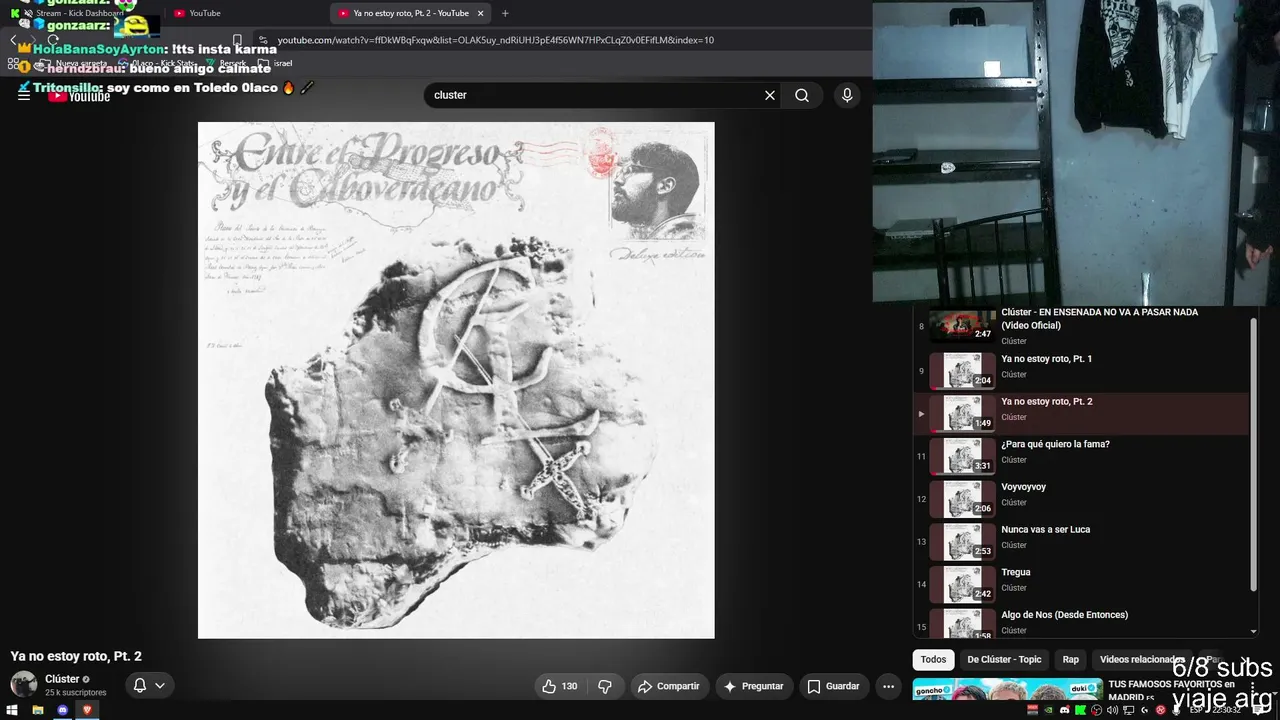Screen dimensions: 1280x720
Task: Open thumbnail of 3:31 playlist video
Action: click(x=962, y=456)
